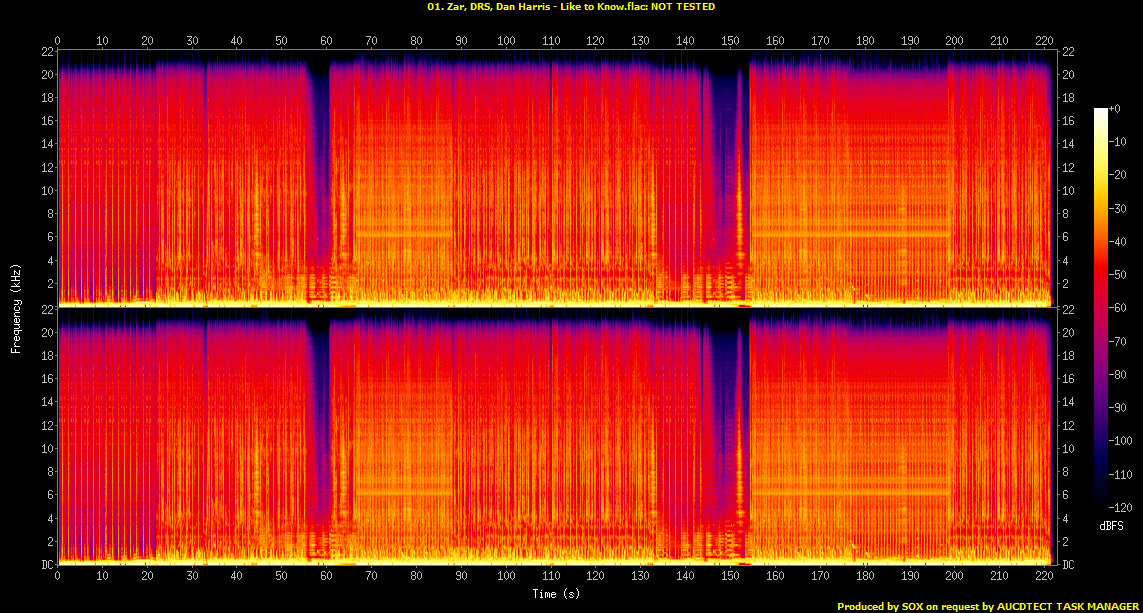Image resolution: width=1143 pixels, height=613 pixels.
Task: Click the '-50' value on the dBFS scale
Action: 1117,275
